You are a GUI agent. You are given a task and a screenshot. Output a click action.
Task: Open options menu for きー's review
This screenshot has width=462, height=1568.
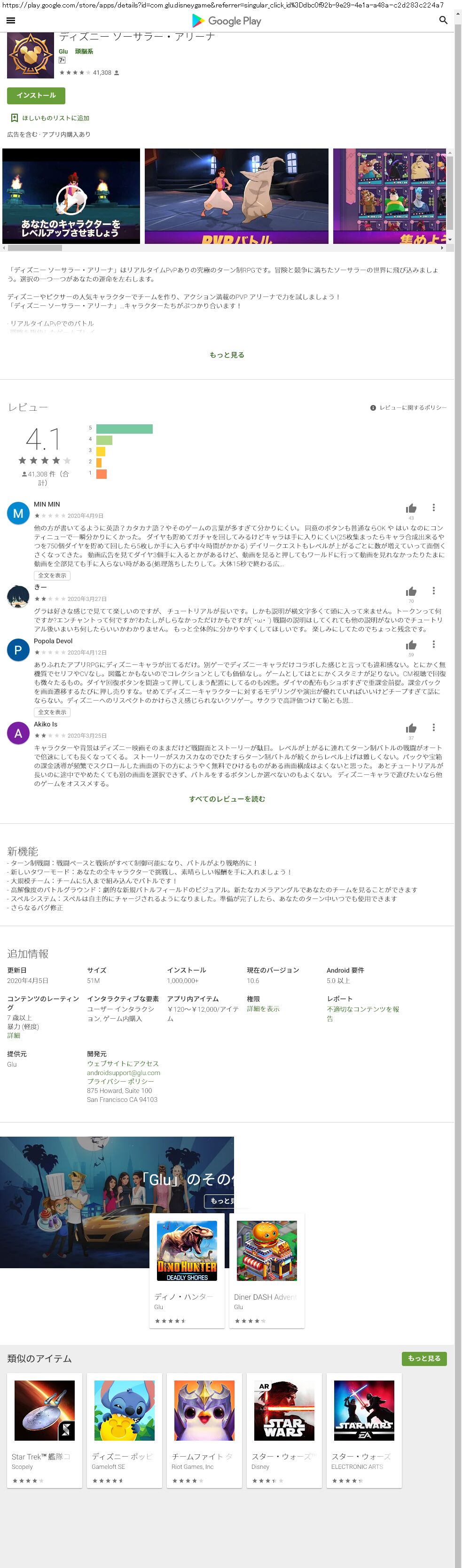[433, 591]
